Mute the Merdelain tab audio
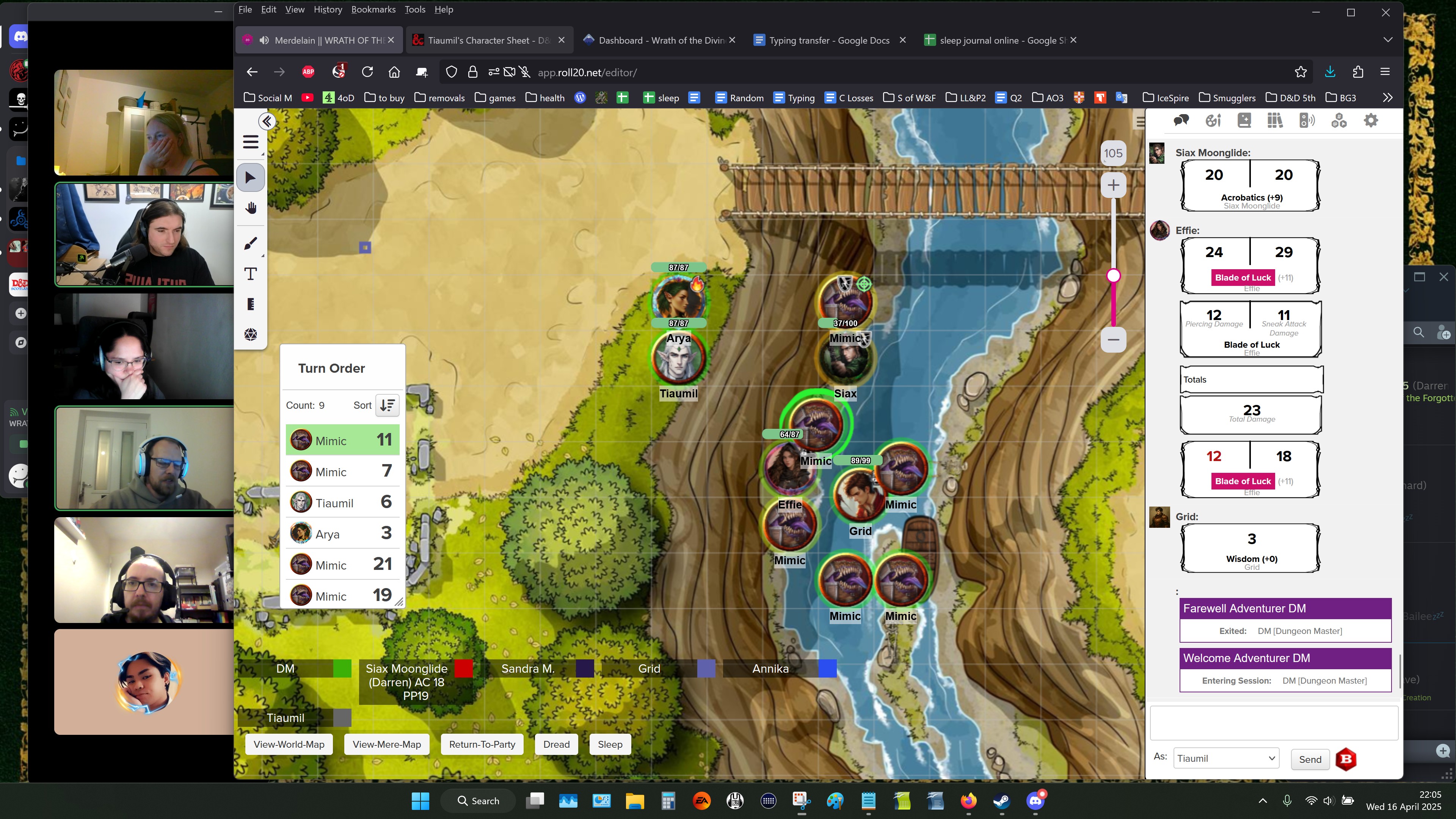Screen dimensions: 1456x819 264,40
